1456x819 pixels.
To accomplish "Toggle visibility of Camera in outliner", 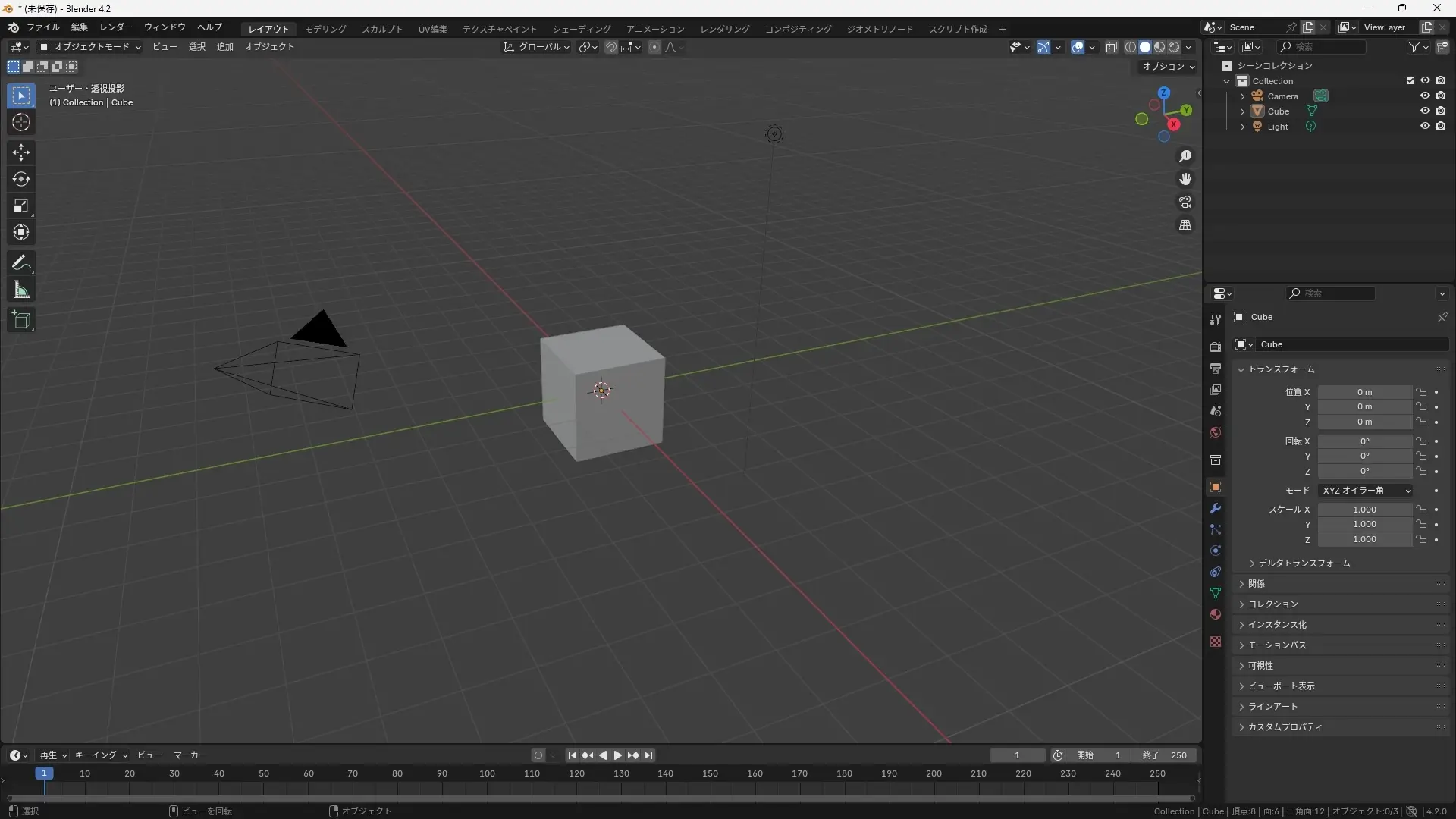I will [1426, 95].
